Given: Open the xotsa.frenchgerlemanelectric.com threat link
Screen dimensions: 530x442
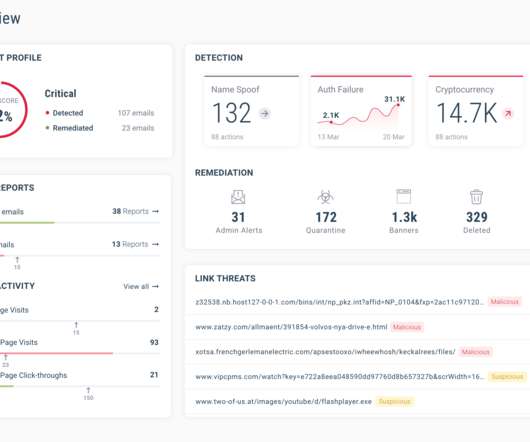Looking at the screenshot, I should [325, 352].
